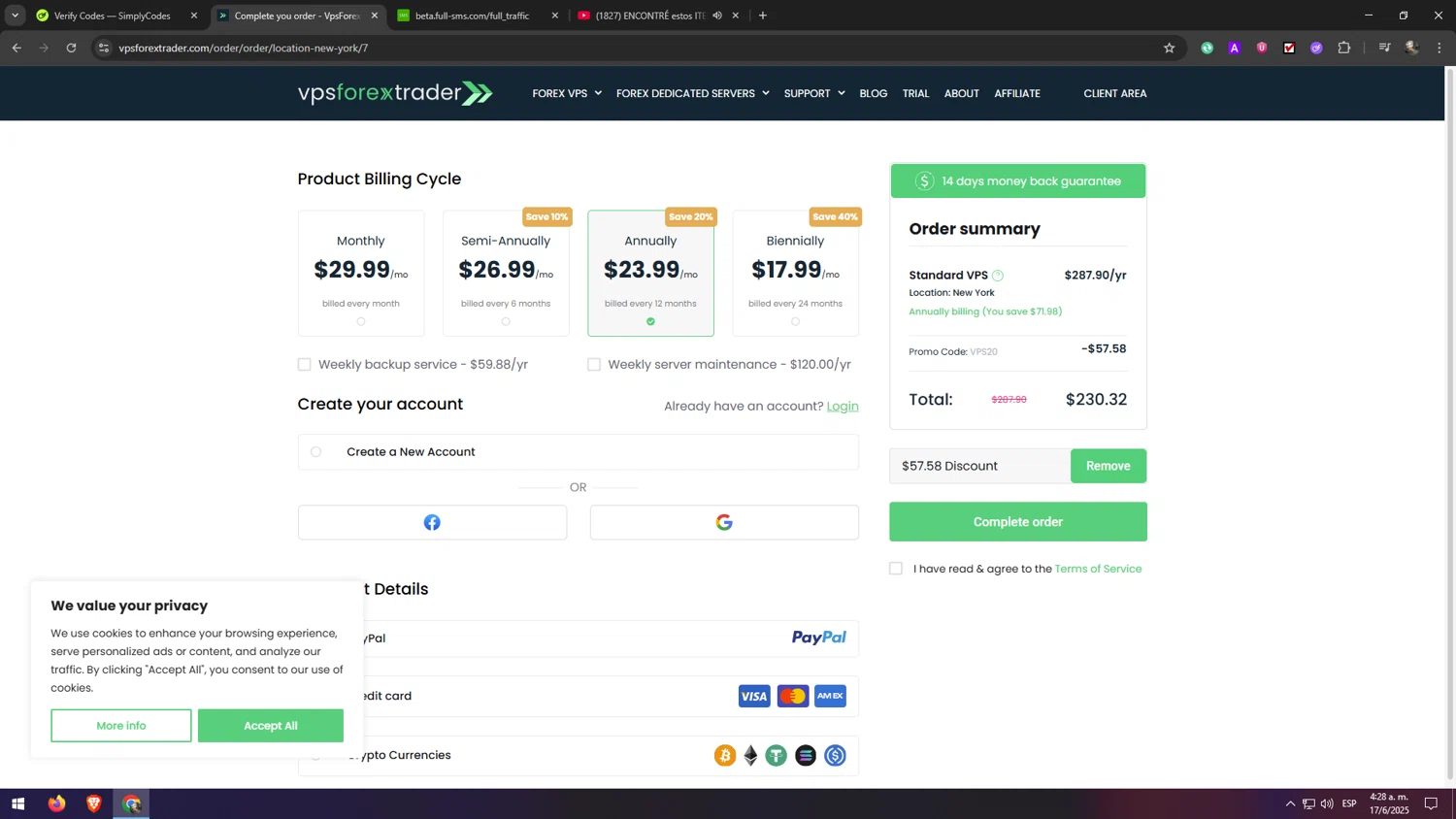This screenshot has width=1456, height=819.
Task: Open the TRIAL page
Action: (x=915, y=93)
